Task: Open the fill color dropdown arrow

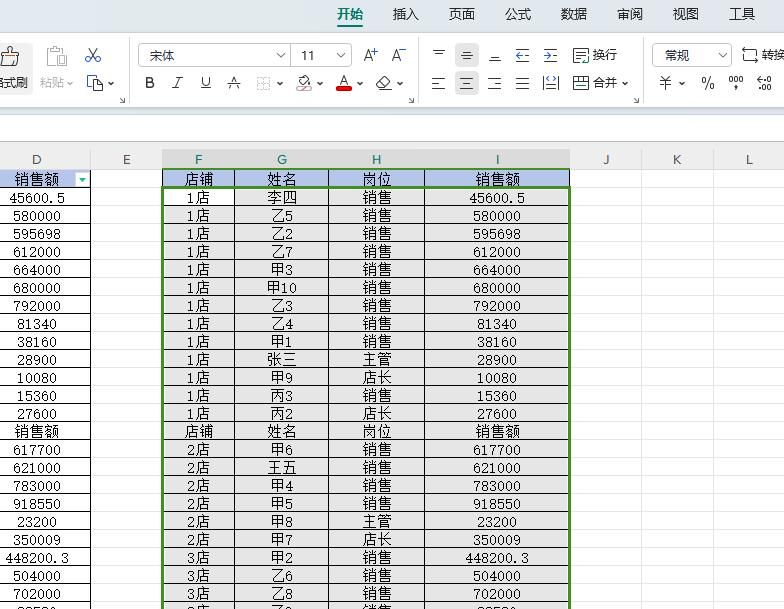Action: pos(320,84)
